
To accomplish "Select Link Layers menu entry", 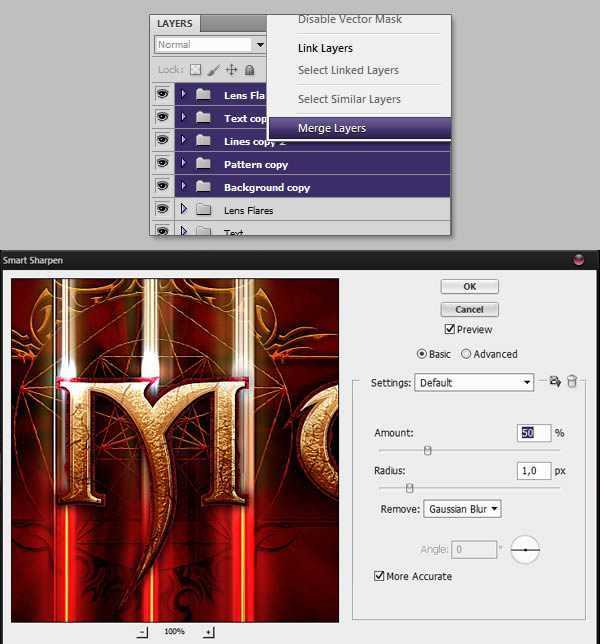I will pyautogui.click(x=325, y=48).
